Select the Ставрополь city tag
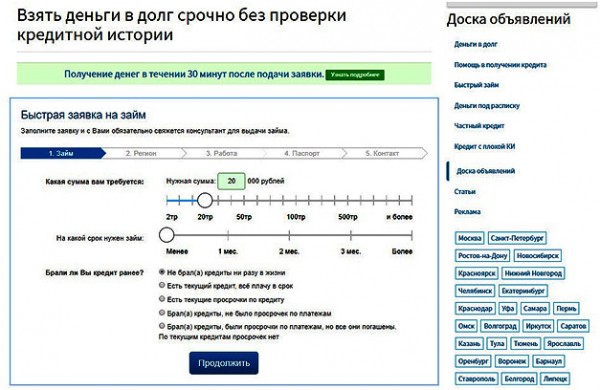 click(476, 379)
